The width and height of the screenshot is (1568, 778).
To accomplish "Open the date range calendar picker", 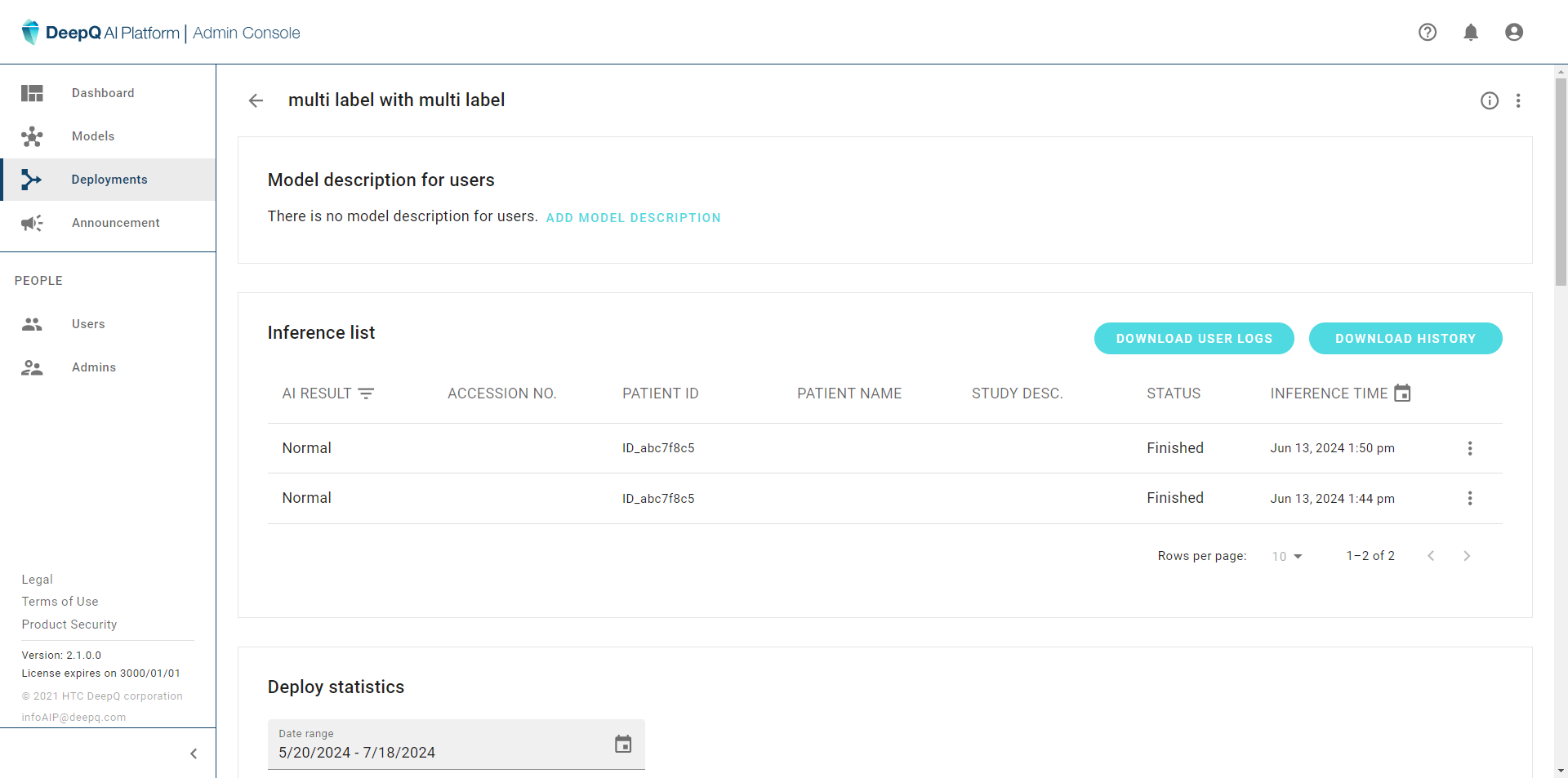I will pos(622,744).
